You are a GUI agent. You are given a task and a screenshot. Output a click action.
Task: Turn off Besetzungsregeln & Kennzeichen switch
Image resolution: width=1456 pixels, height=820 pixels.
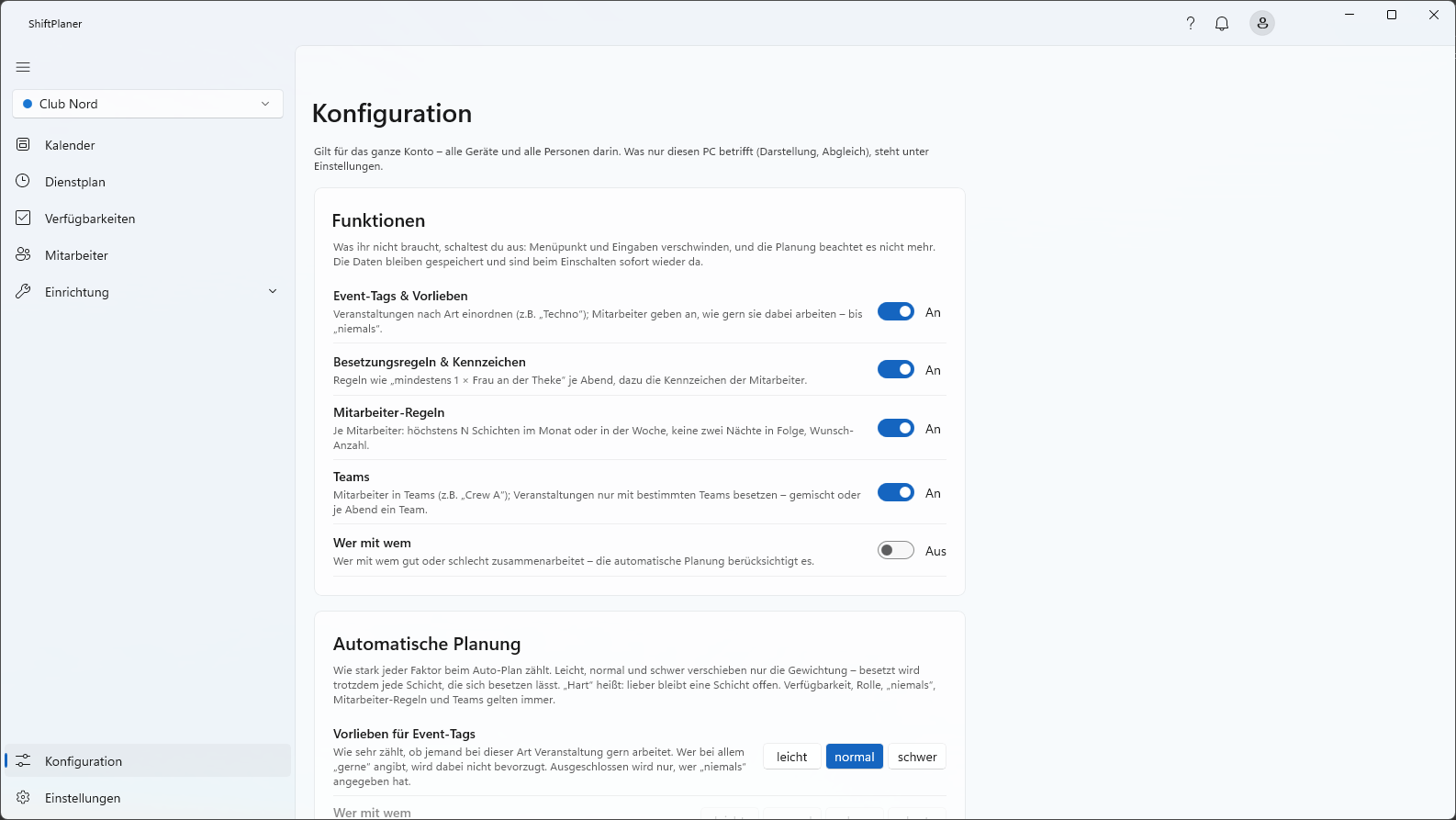(896, 370)
